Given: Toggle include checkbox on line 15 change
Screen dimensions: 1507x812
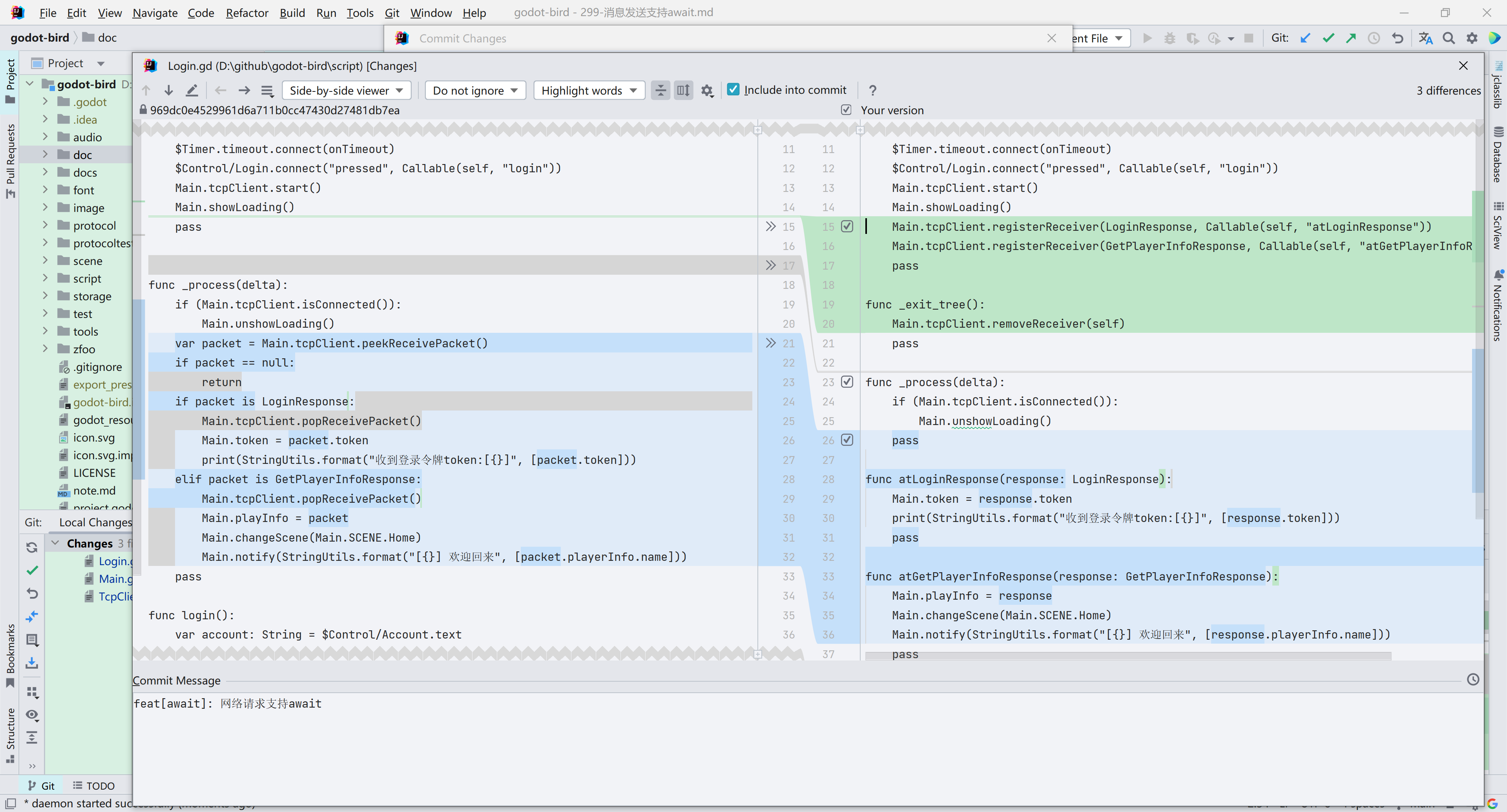Looking at the screenshot, I should pyautogui.click(x=847, y=226).
